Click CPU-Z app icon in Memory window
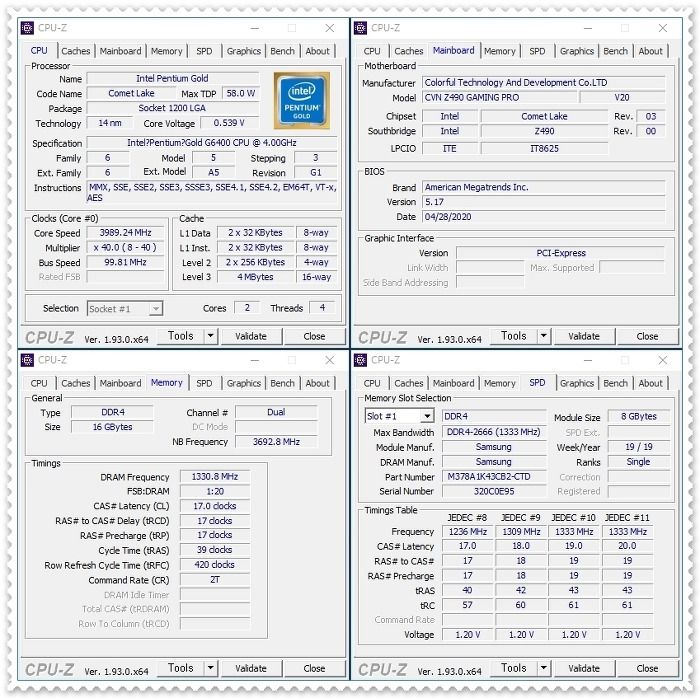 [x=27, y=360]
